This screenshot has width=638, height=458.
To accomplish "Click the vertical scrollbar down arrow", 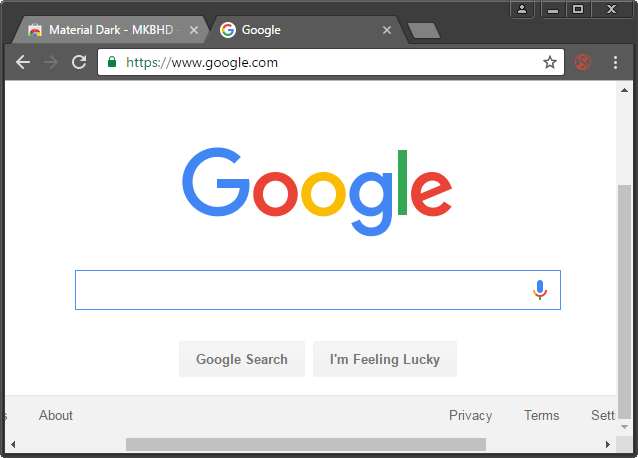I will pos(624,427).
